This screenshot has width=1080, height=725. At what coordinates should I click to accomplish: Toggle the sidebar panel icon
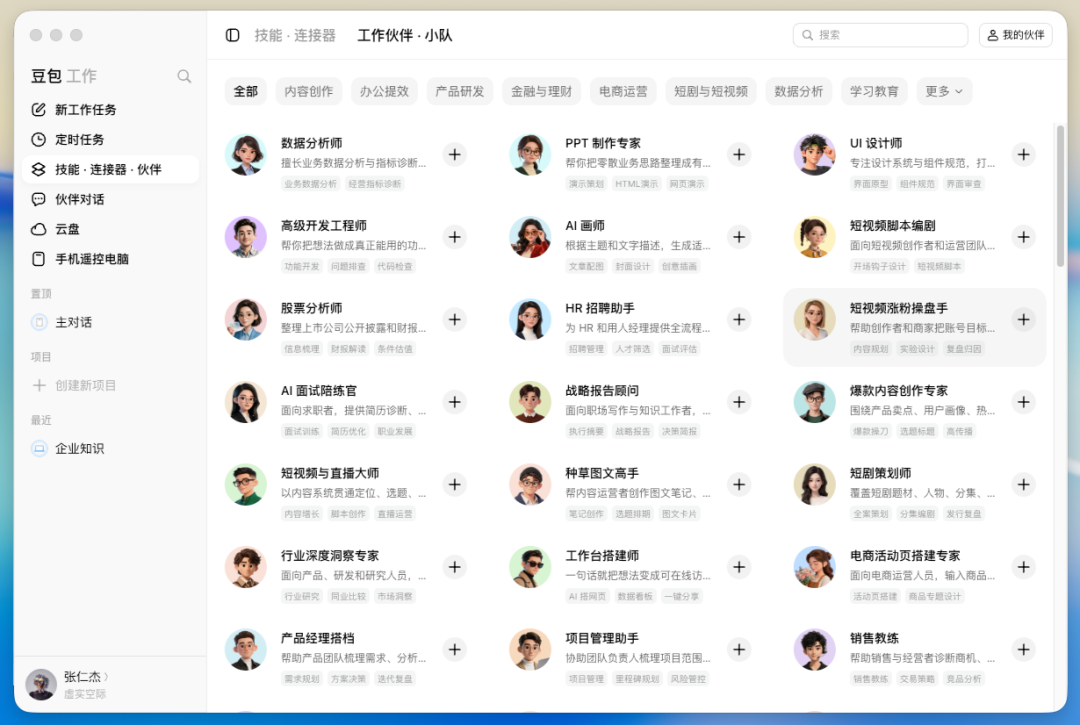point(233,35)
